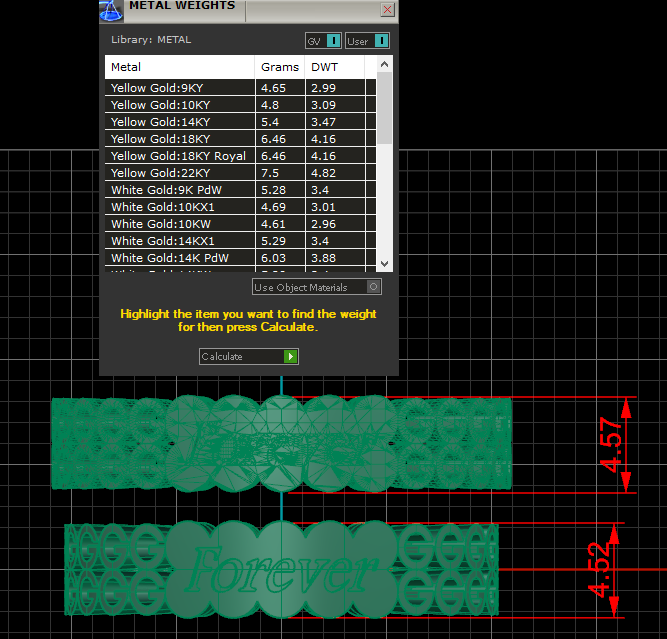Screen dimensions: 667x639
Task: Click the scroll down arrow in metal list
Action: (385, 263)
